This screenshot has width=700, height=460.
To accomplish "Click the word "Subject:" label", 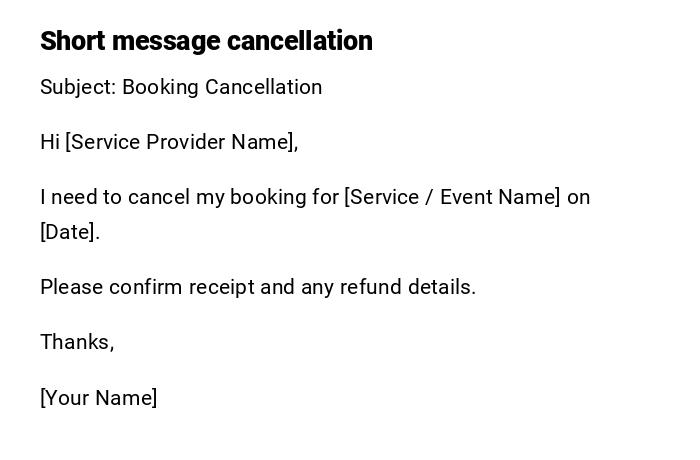I will point(78,87).
